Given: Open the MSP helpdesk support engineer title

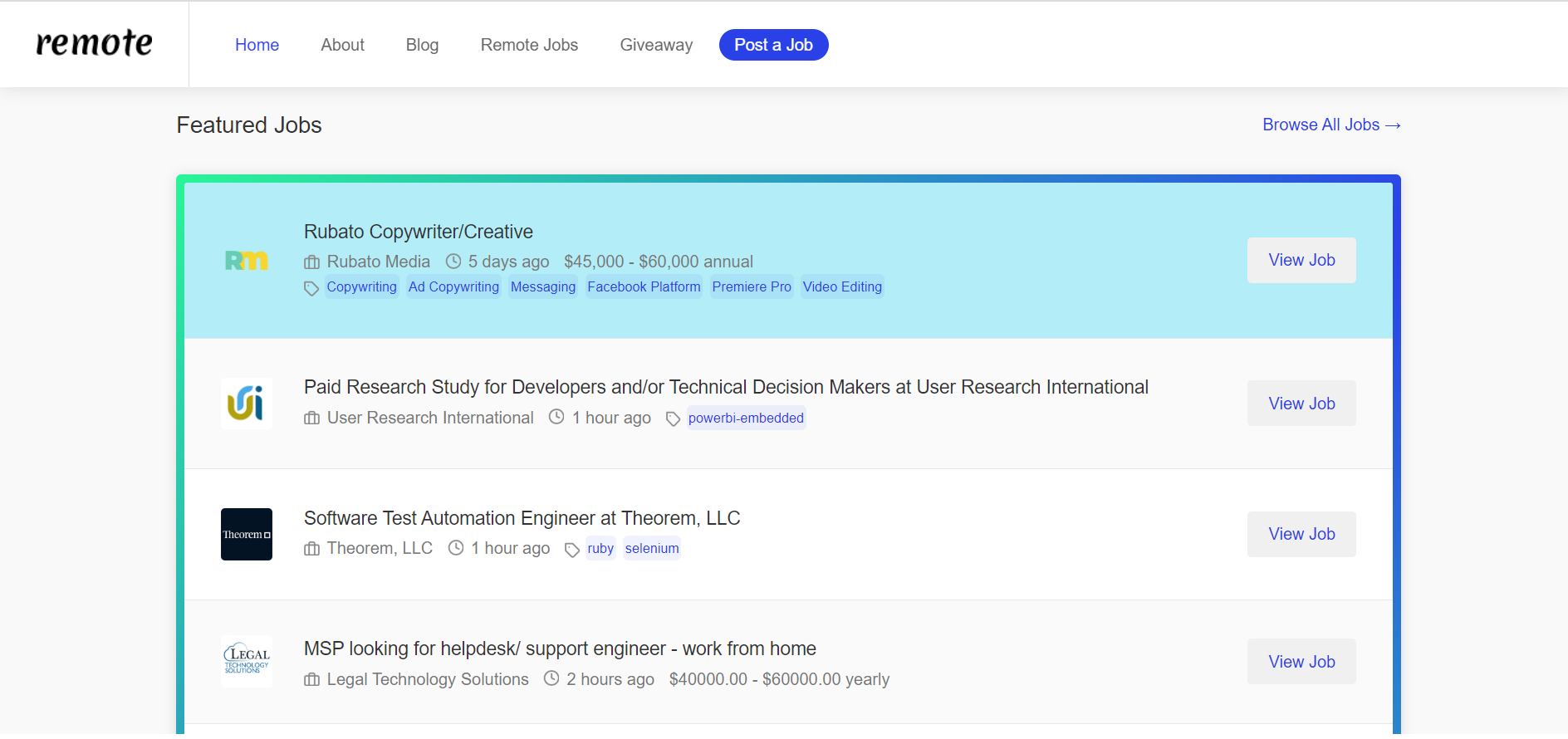Looking at the screenshot, I should coord(560,648).
